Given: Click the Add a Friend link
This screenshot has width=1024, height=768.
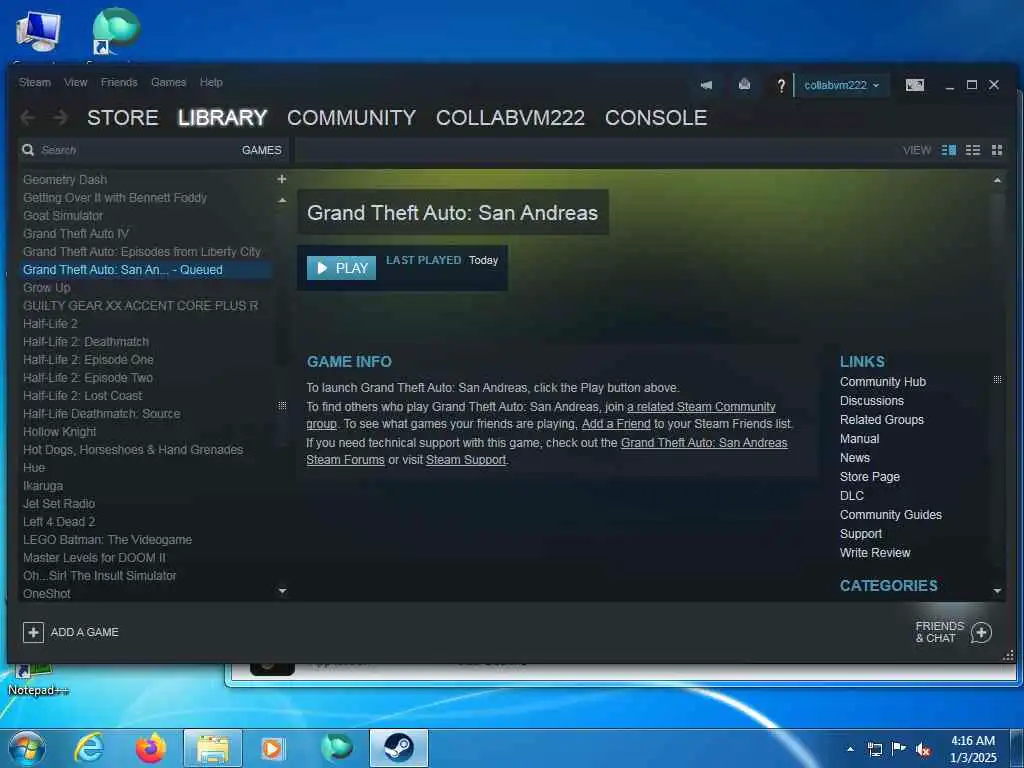Looking at the screenshot, I should click(616, 424).
